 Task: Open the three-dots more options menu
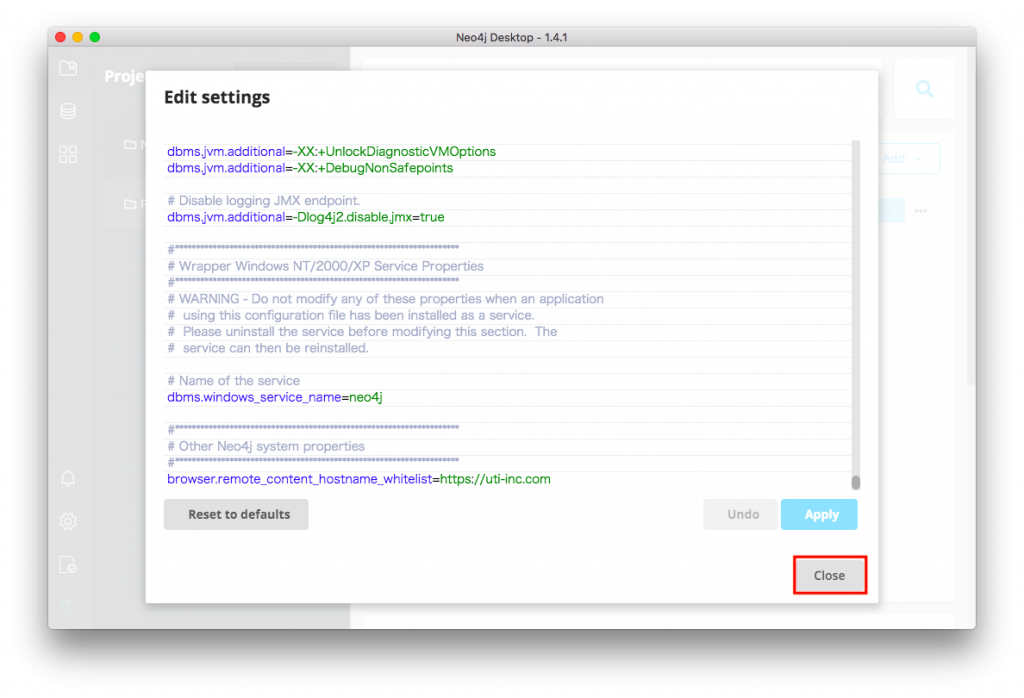click(920, 211)
